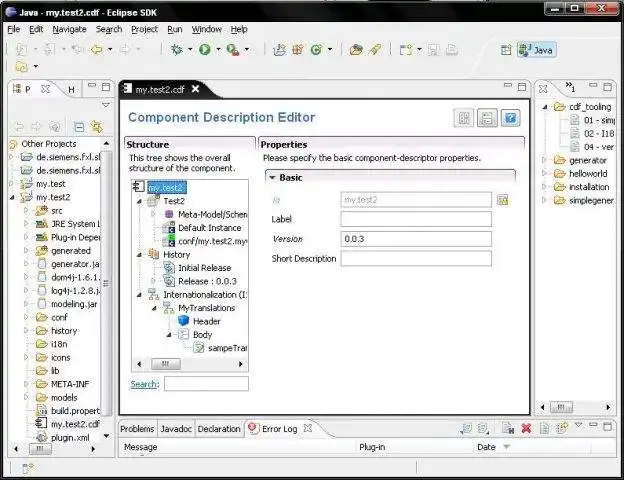Click the right panel horizontal scrollbar thumb

coord(561,407)
